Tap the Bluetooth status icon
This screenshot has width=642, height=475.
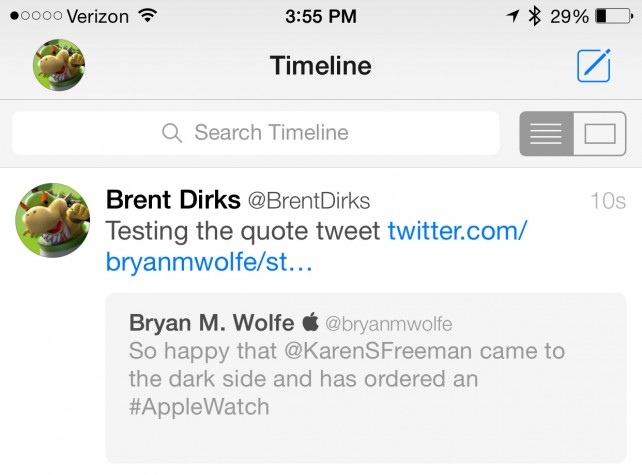[x=534, y=16]
